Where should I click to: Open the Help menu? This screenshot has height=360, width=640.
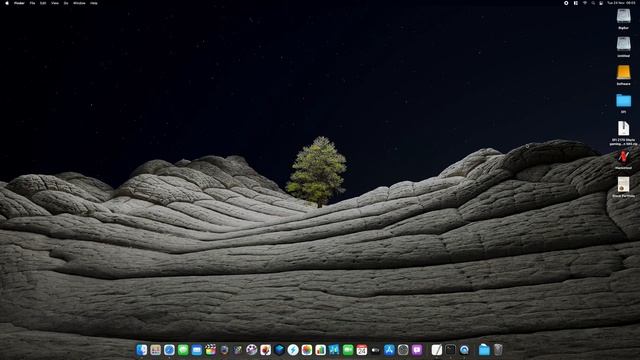[x=93, y=3]
